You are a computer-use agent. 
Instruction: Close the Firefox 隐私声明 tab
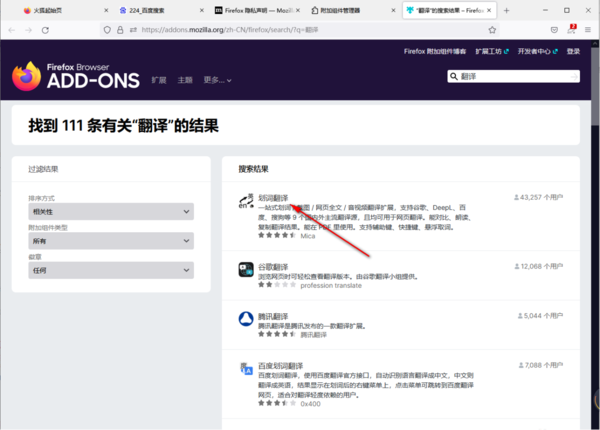pos(298,11)
